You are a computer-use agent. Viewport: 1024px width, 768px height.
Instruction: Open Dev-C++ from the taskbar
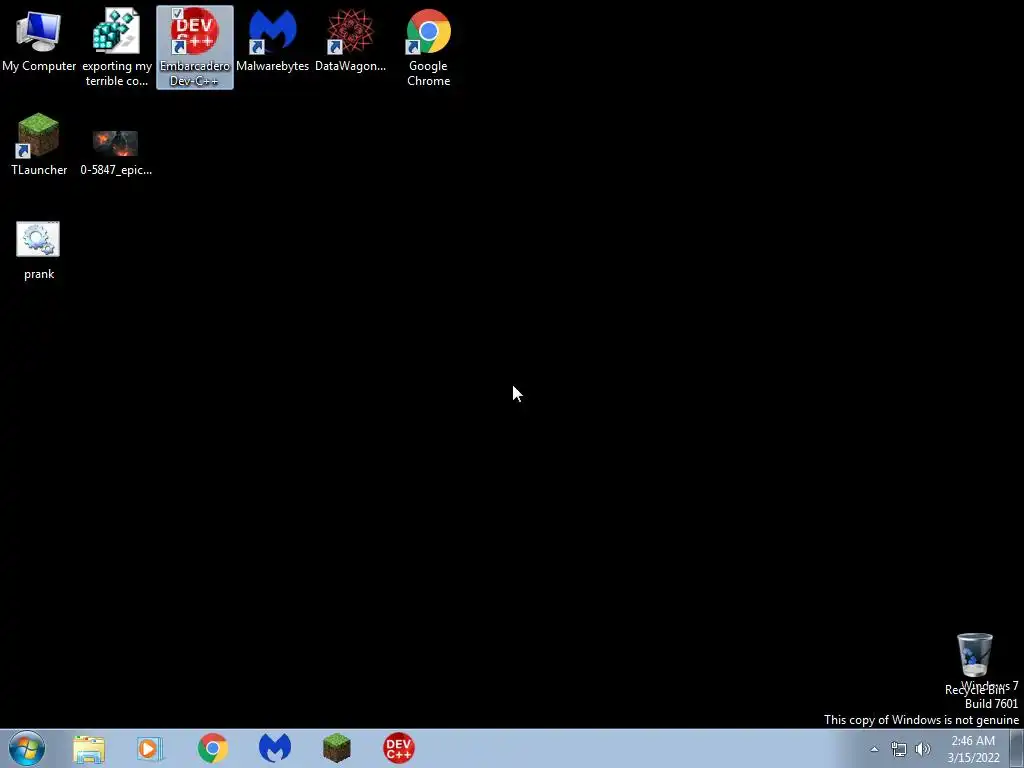398,748
